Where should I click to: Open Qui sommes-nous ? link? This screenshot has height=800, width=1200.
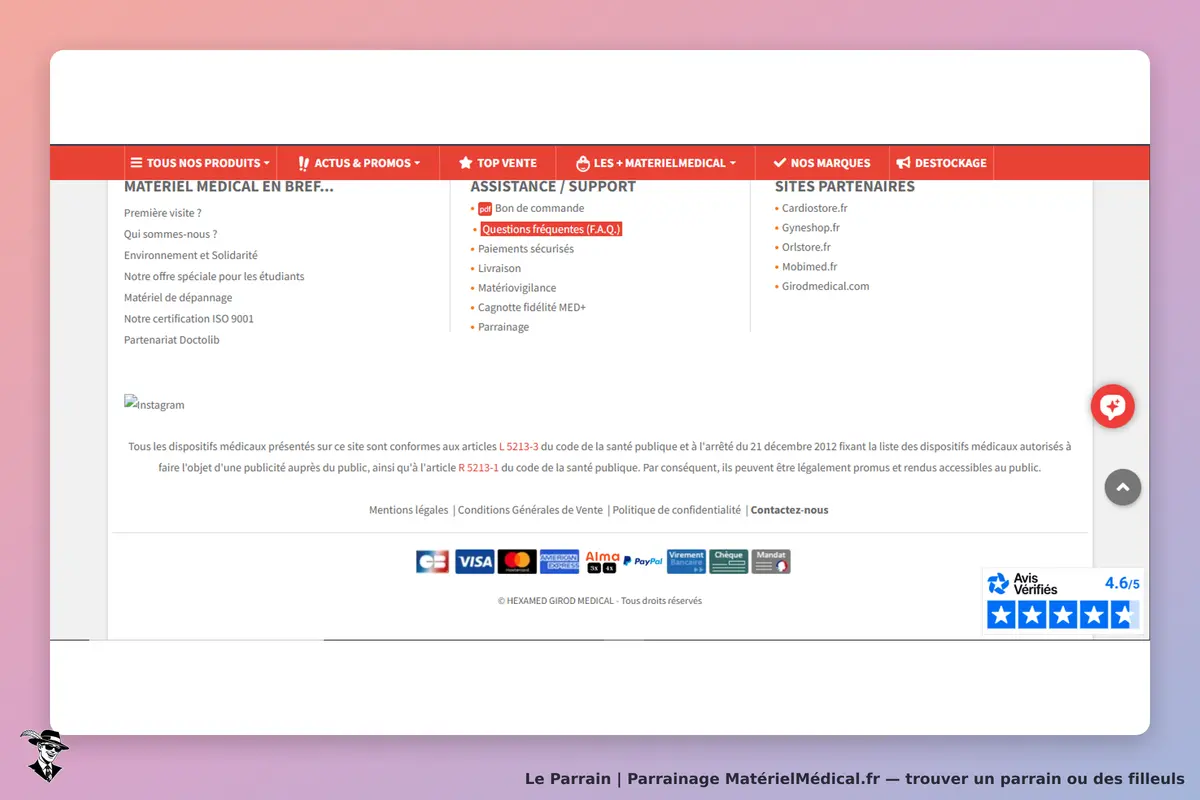171,234
